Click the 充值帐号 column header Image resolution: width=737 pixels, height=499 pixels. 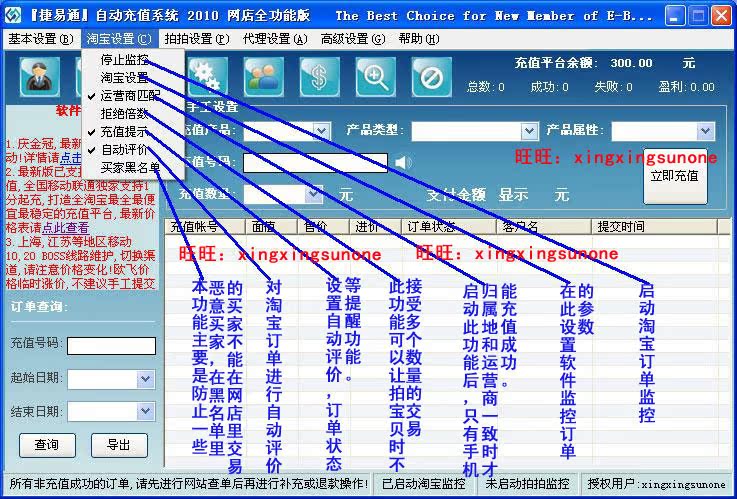[x=205, y=227]
